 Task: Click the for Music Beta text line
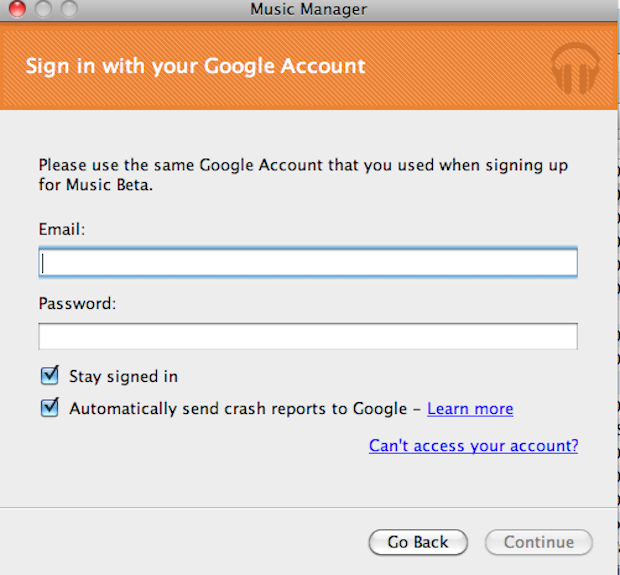(96, 186)
